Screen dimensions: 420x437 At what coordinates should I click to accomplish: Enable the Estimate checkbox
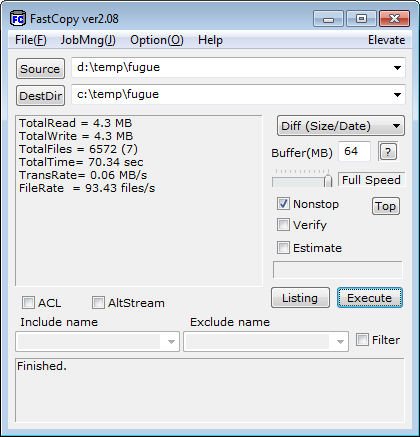(283, 248)
